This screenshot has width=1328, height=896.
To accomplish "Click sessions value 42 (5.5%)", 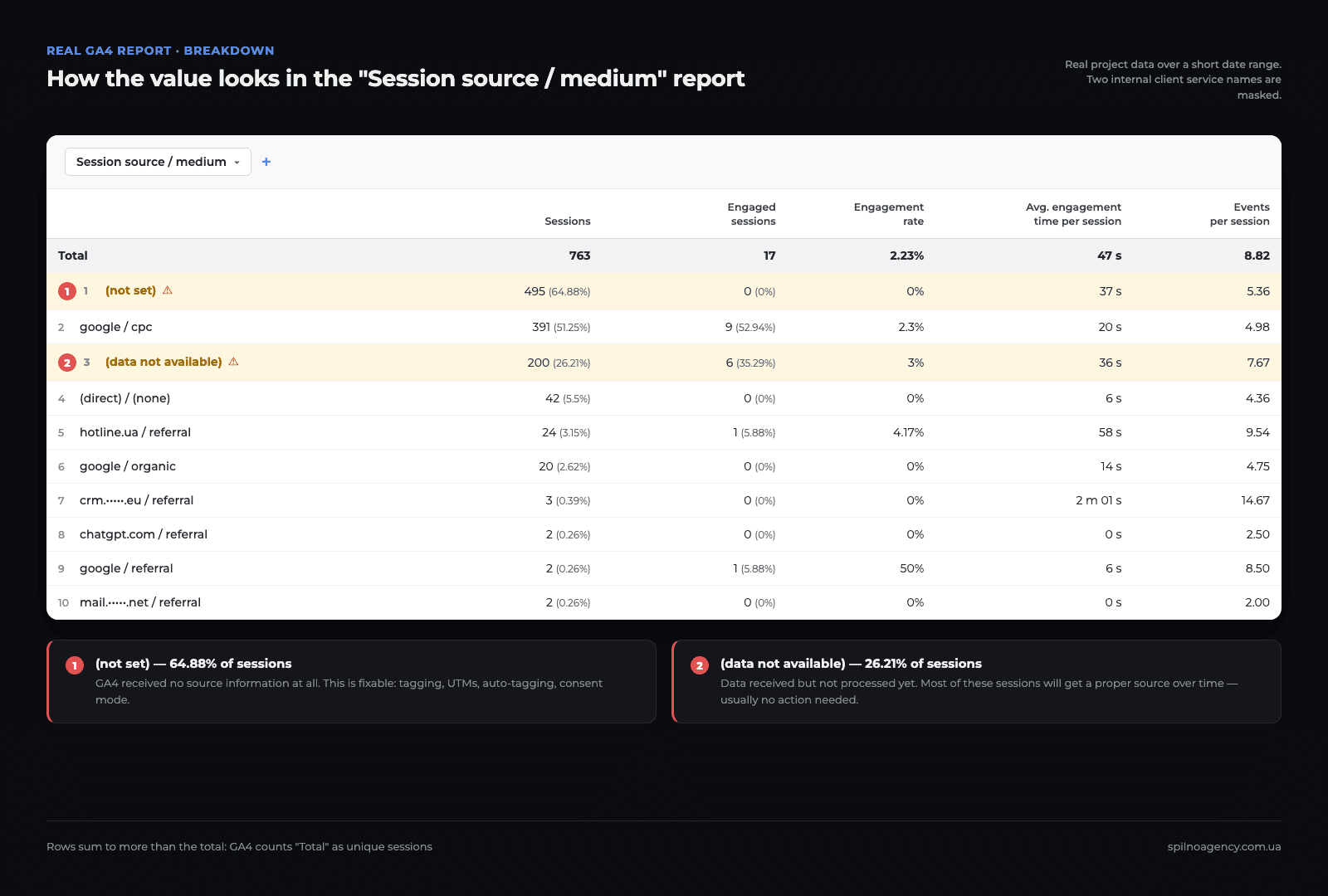I will coord(568,398).
